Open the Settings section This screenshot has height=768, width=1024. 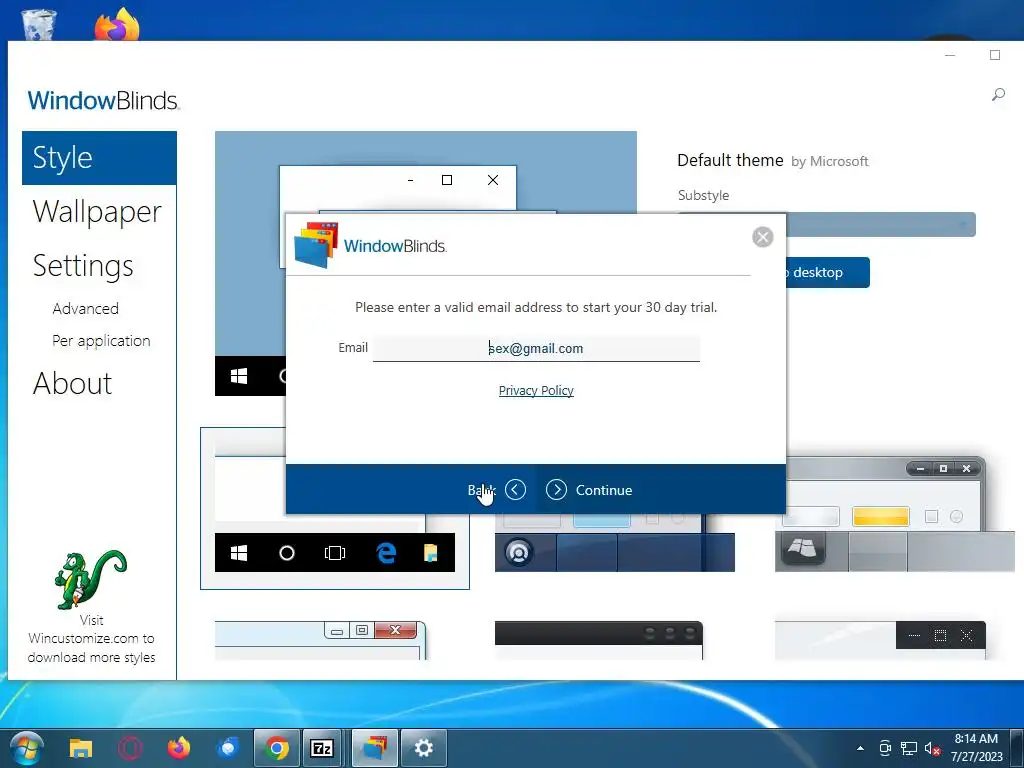click(x=83, y=266)
